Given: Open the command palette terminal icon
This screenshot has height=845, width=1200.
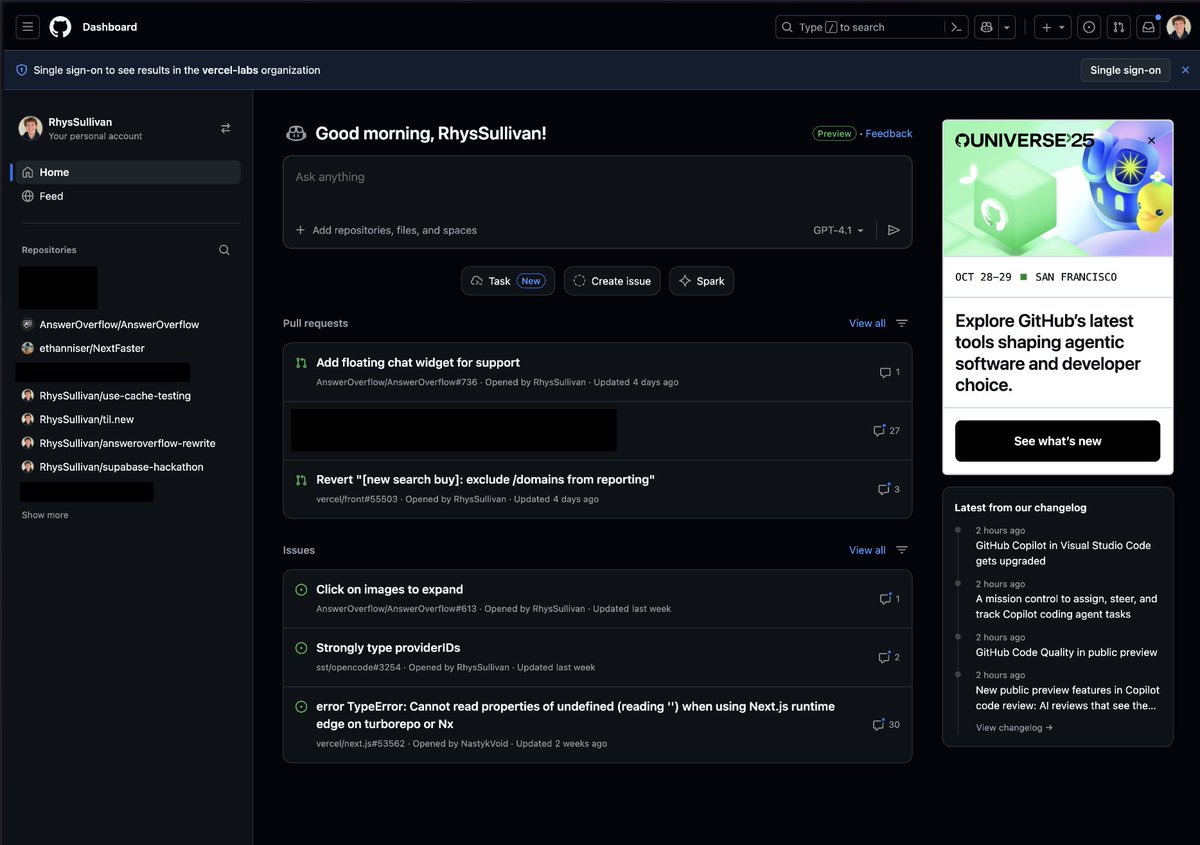Looking at the screenshot, I should click(955, 27).
